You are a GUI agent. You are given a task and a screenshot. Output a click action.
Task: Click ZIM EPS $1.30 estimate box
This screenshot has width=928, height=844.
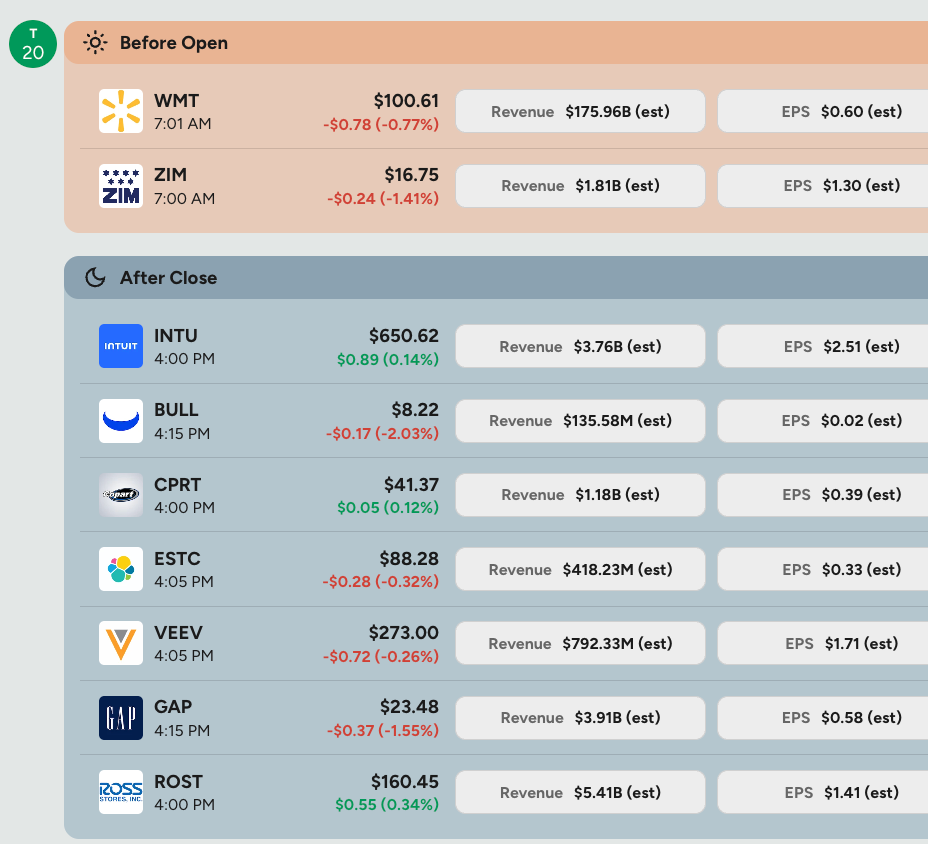(823, 186)
